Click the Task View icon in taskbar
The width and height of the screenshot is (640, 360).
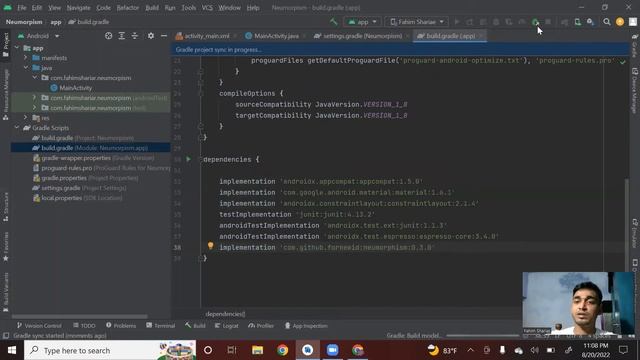pyautogui.click(x=232, y=350)
